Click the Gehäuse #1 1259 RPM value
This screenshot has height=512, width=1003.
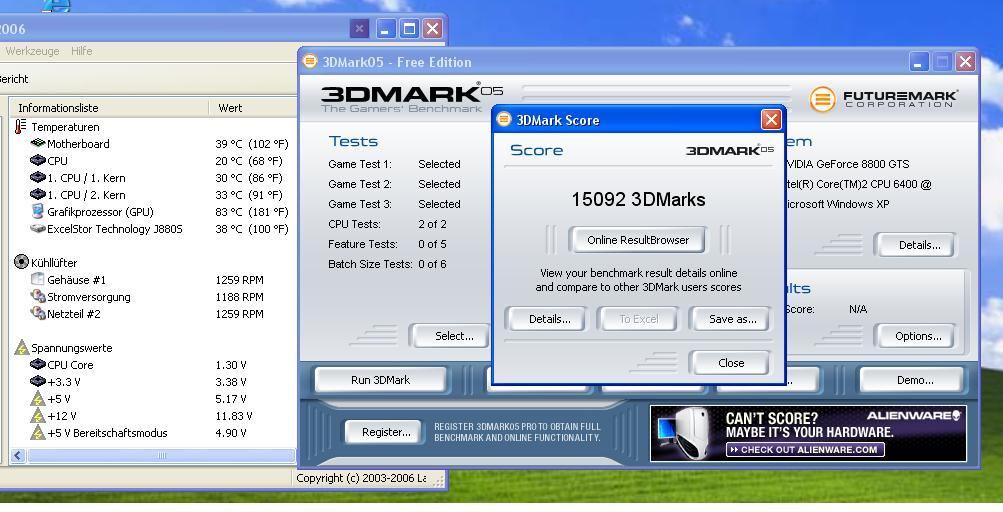pyautogui.click(x=239, y=280)
